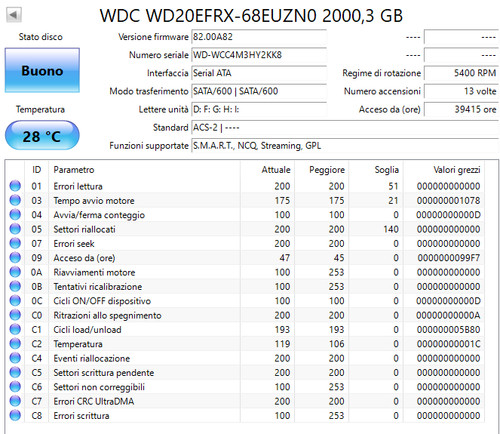Click the status dot for Cicli load/unload
Viewport: 500px width, 434px height.
tap(15, 329)
